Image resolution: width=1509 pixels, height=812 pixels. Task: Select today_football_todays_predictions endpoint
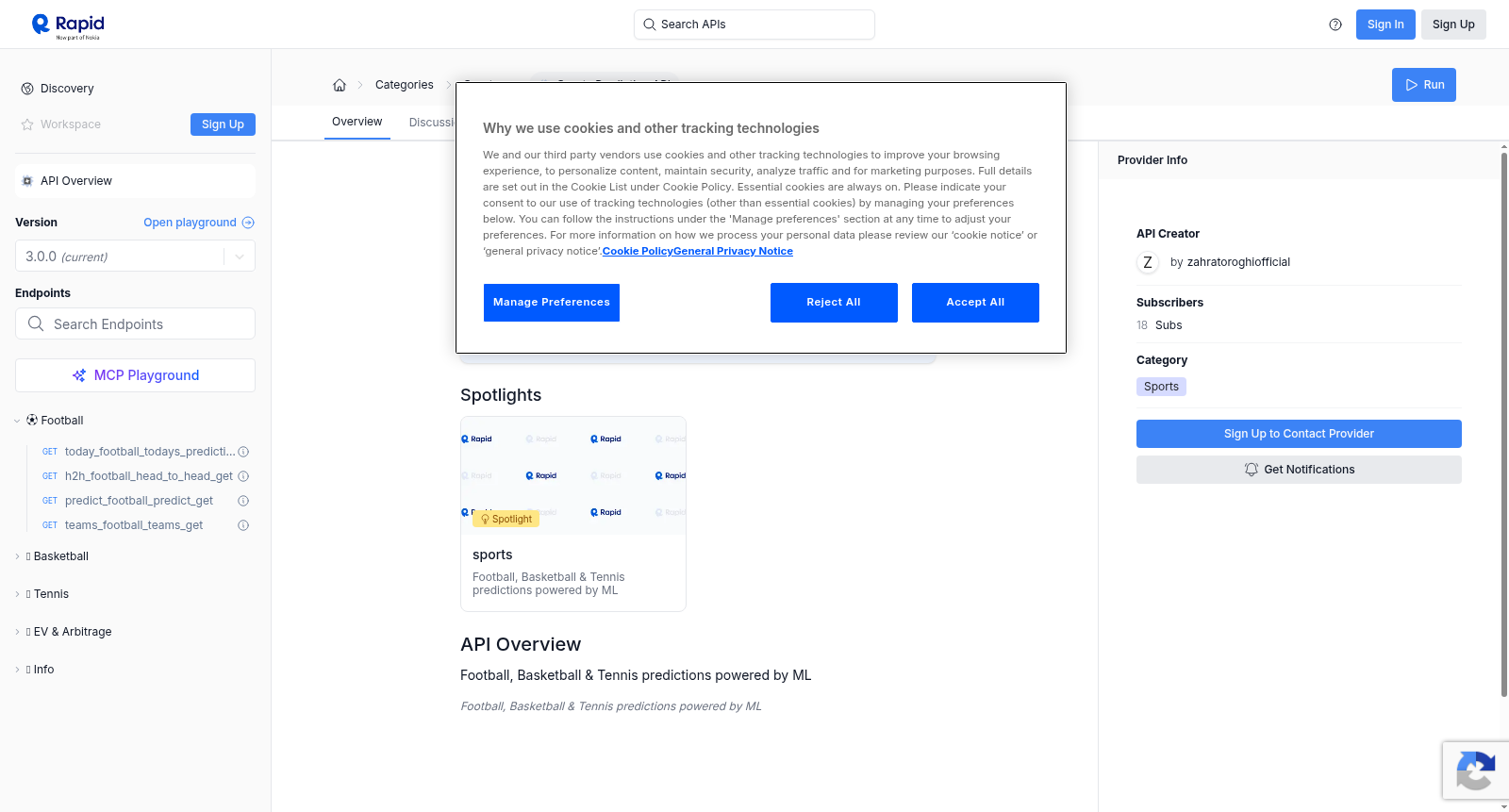(x=150, y=452)
